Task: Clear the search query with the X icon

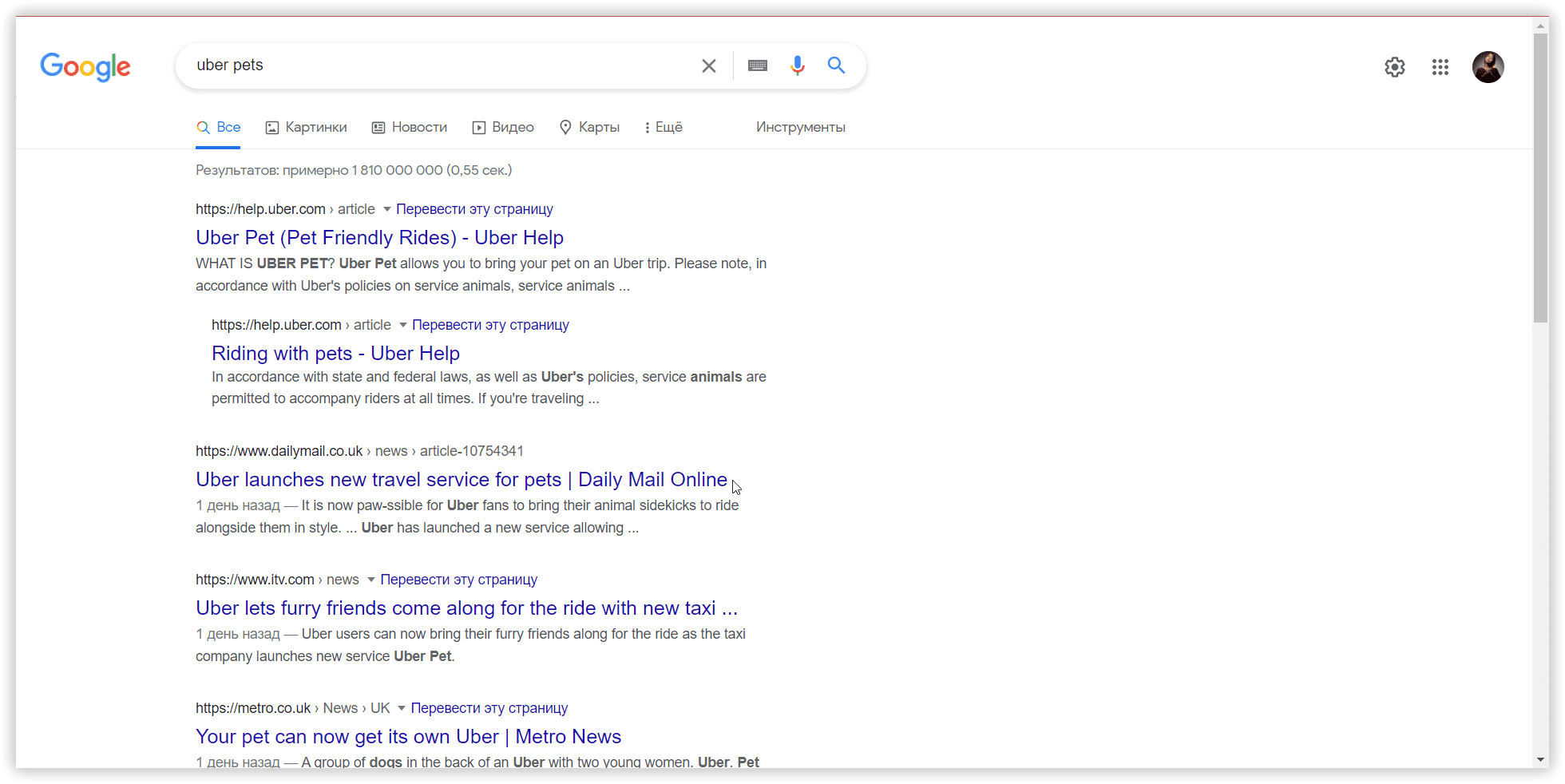Action: coord(709,65)
